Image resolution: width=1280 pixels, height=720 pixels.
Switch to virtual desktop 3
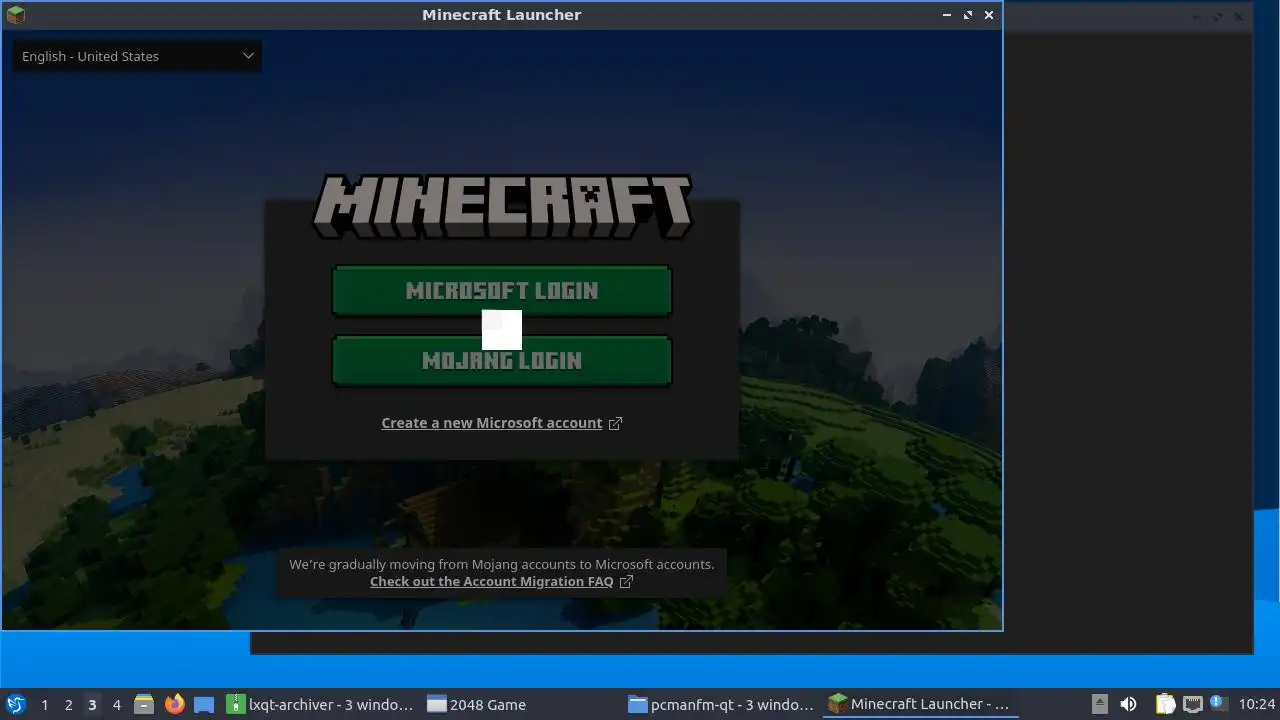tap(92, 704)
